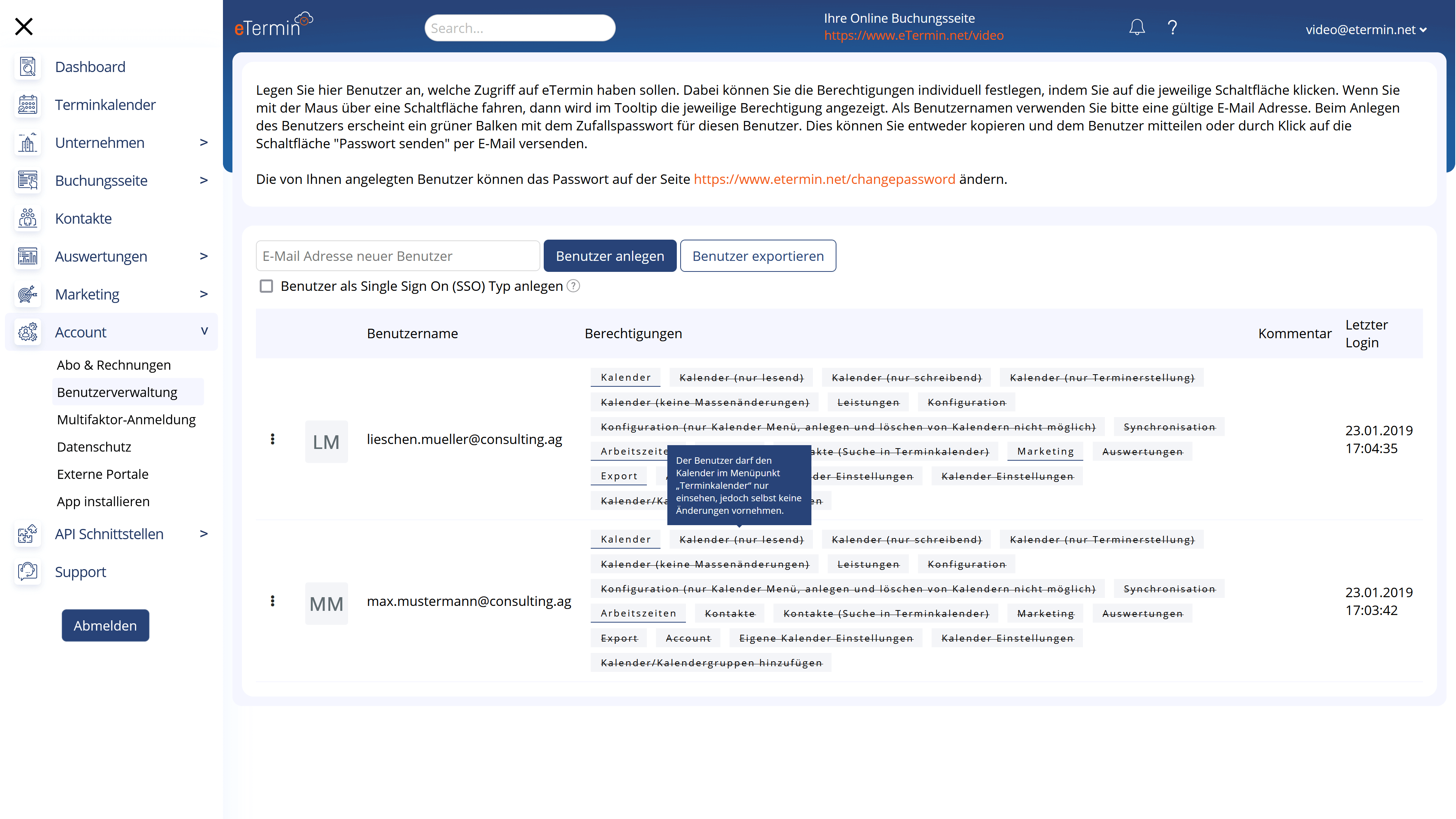This screenshot has width=1456, height=819.
Task: Expand the Marketing submenu arrow
Action: pos(204,294)
